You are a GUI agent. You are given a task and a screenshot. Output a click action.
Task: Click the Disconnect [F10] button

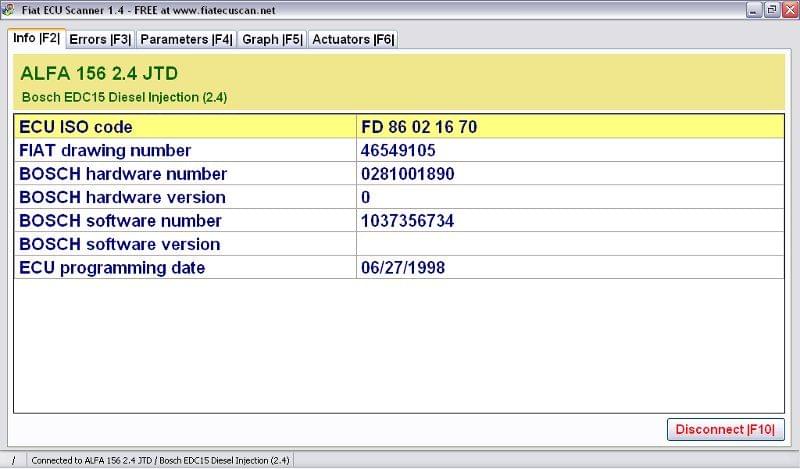725,430
